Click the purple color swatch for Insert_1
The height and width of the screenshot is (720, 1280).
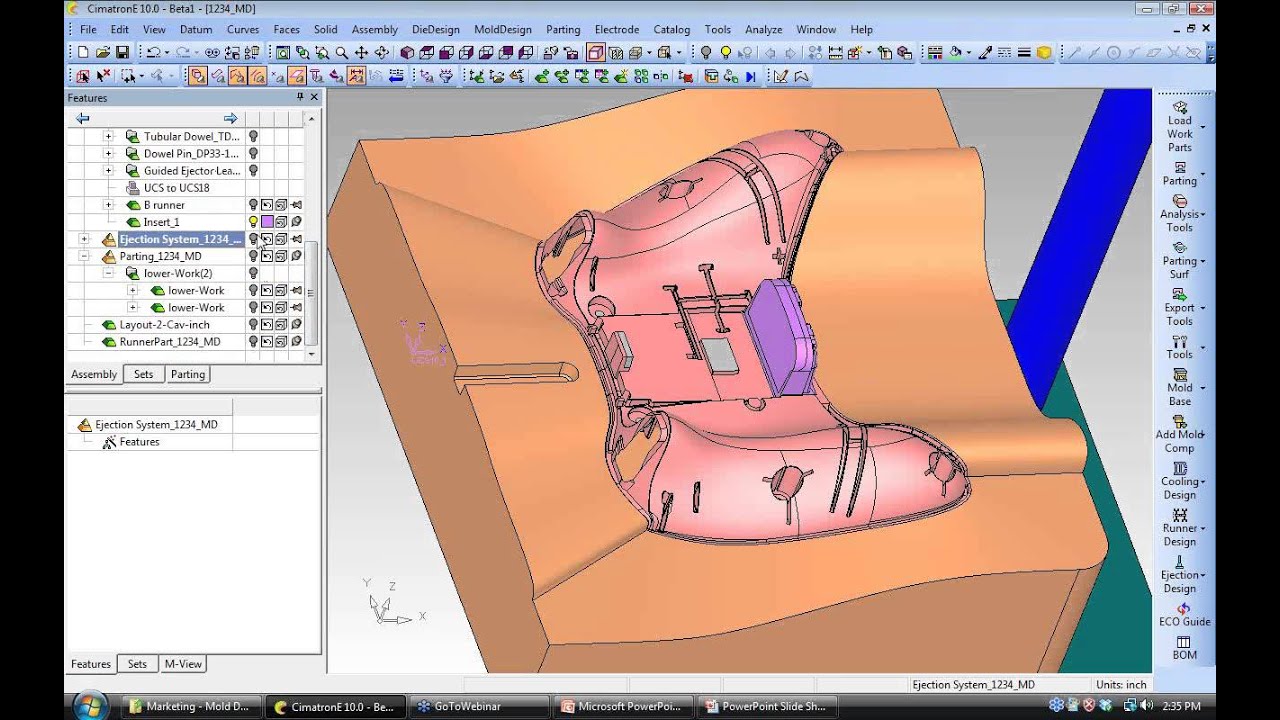pyautogui.click(x=267, y=222)
